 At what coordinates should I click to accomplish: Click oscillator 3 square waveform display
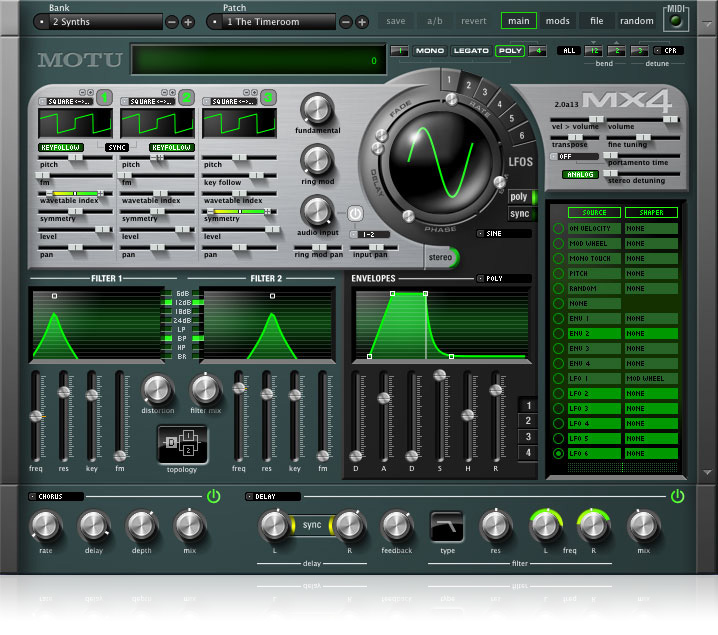(x=239, y=123)
